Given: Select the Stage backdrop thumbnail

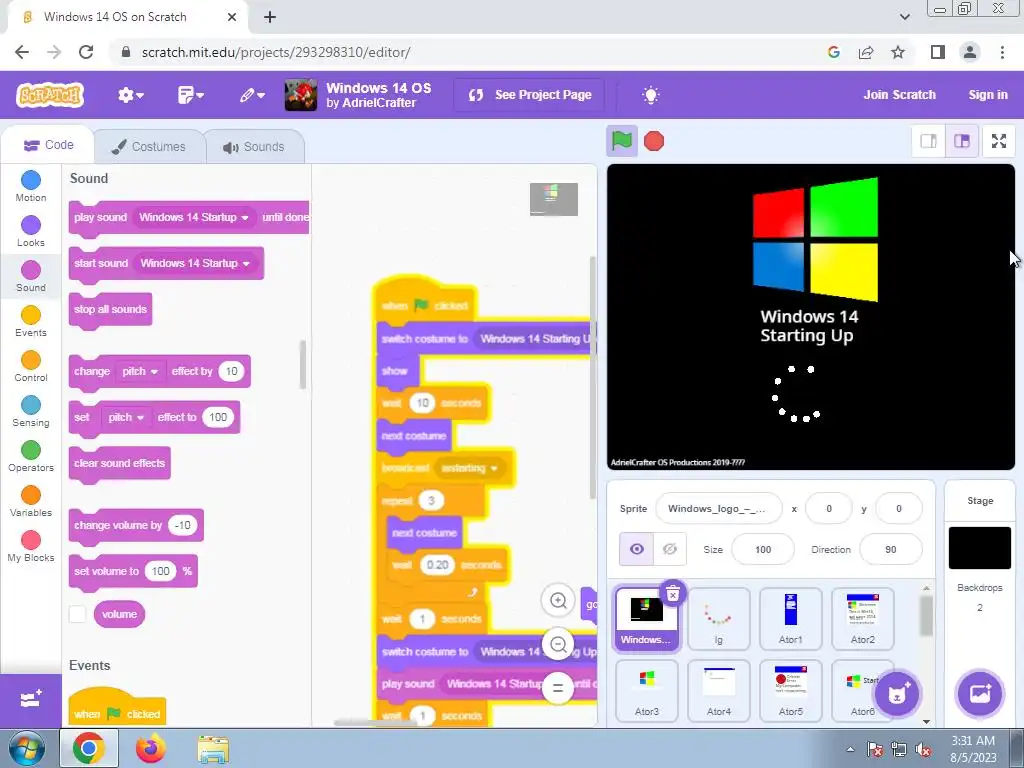Looking at the screenshot, I should [x=980, y=548].
